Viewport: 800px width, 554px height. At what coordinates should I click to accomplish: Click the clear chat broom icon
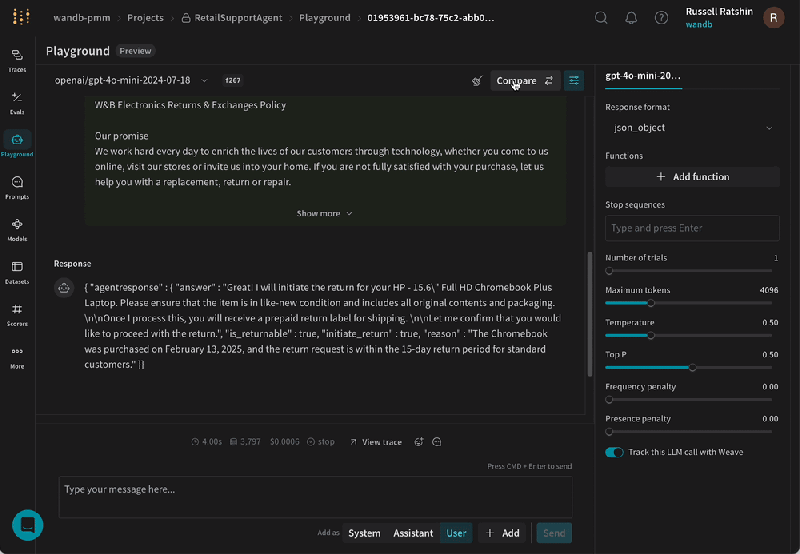tap(477, 81)
